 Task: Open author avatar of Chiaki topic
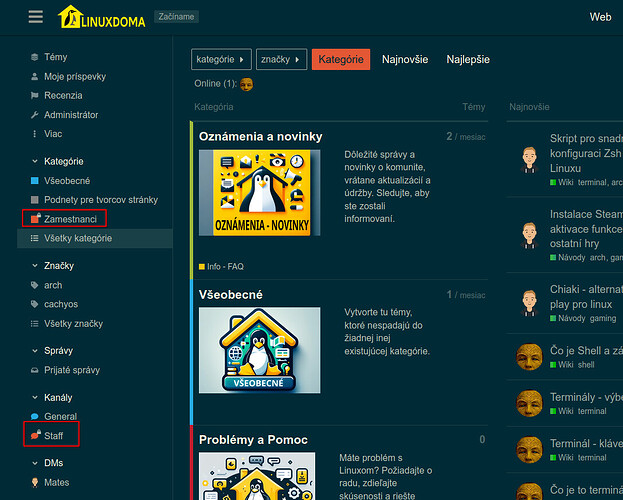coord(529,303)
